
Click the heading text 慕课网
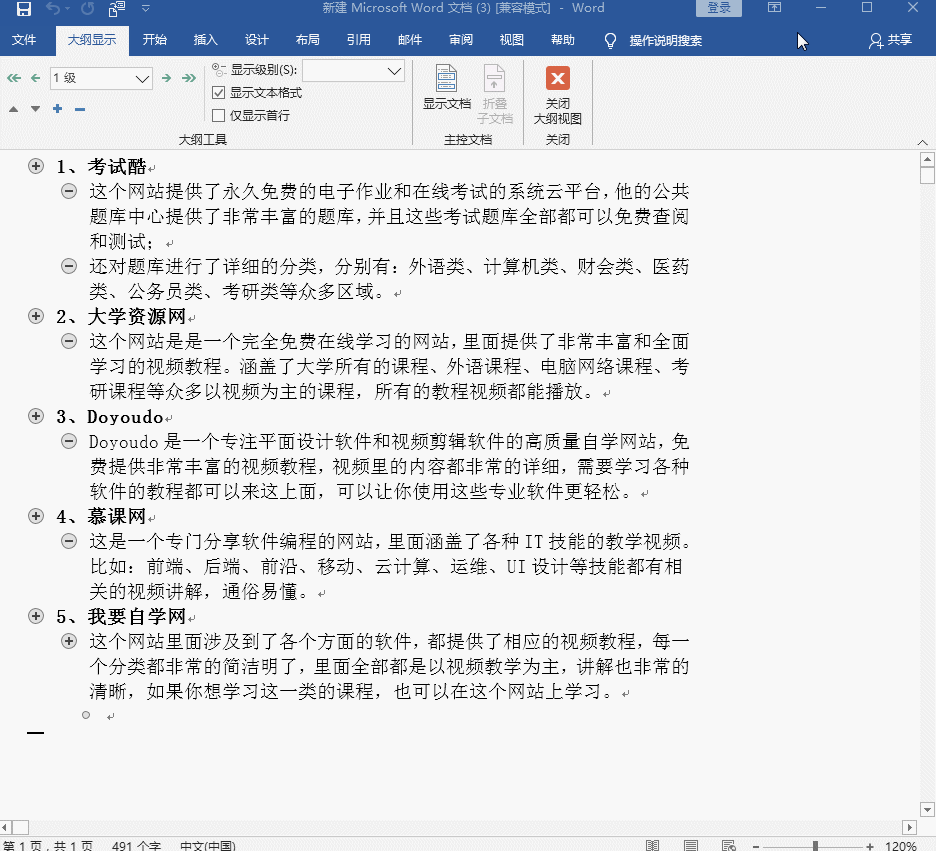point(117,516)
